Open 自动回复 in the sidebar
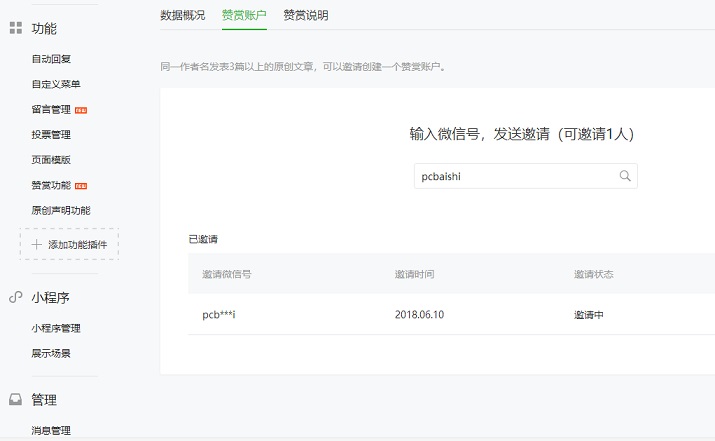715x441 pixels. pos(51,59)
